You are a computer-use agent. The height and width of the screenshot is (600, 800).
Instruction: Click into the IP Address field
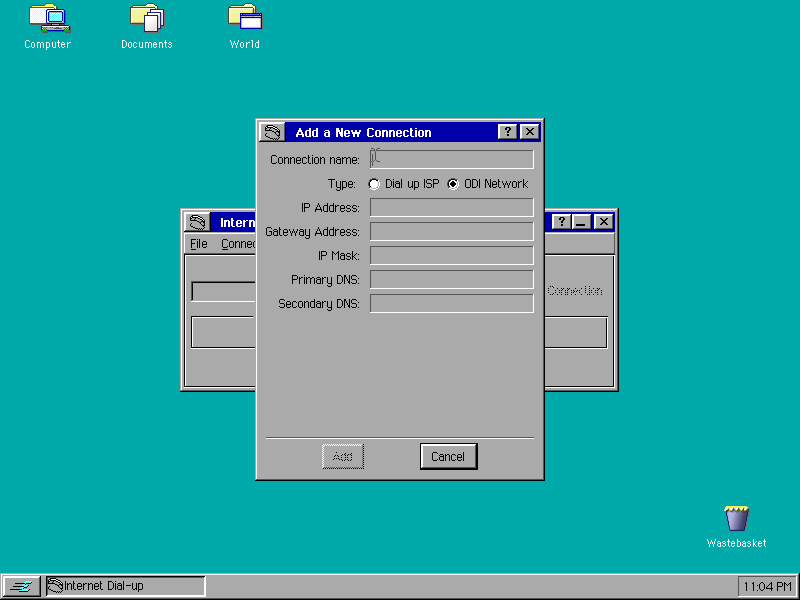[452, 208]
